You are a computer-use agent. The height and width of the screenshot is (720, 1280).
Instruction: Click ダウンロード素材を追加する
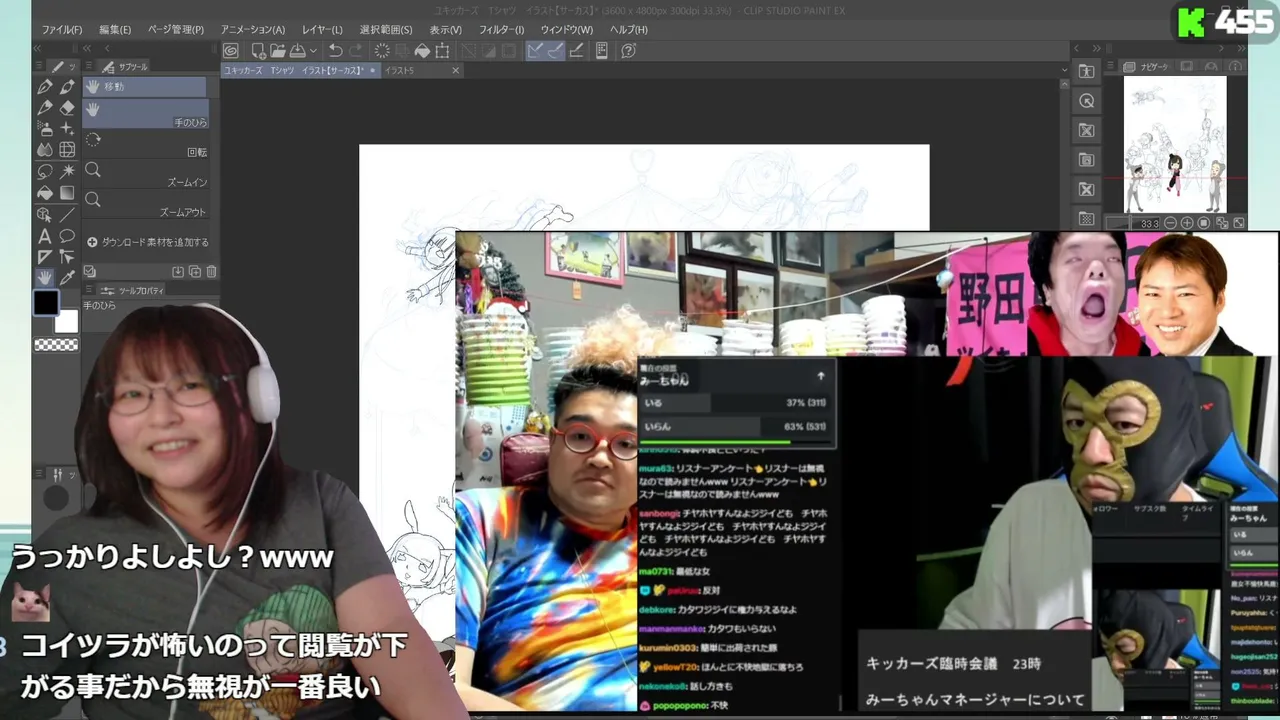click(x=148, y=242)
